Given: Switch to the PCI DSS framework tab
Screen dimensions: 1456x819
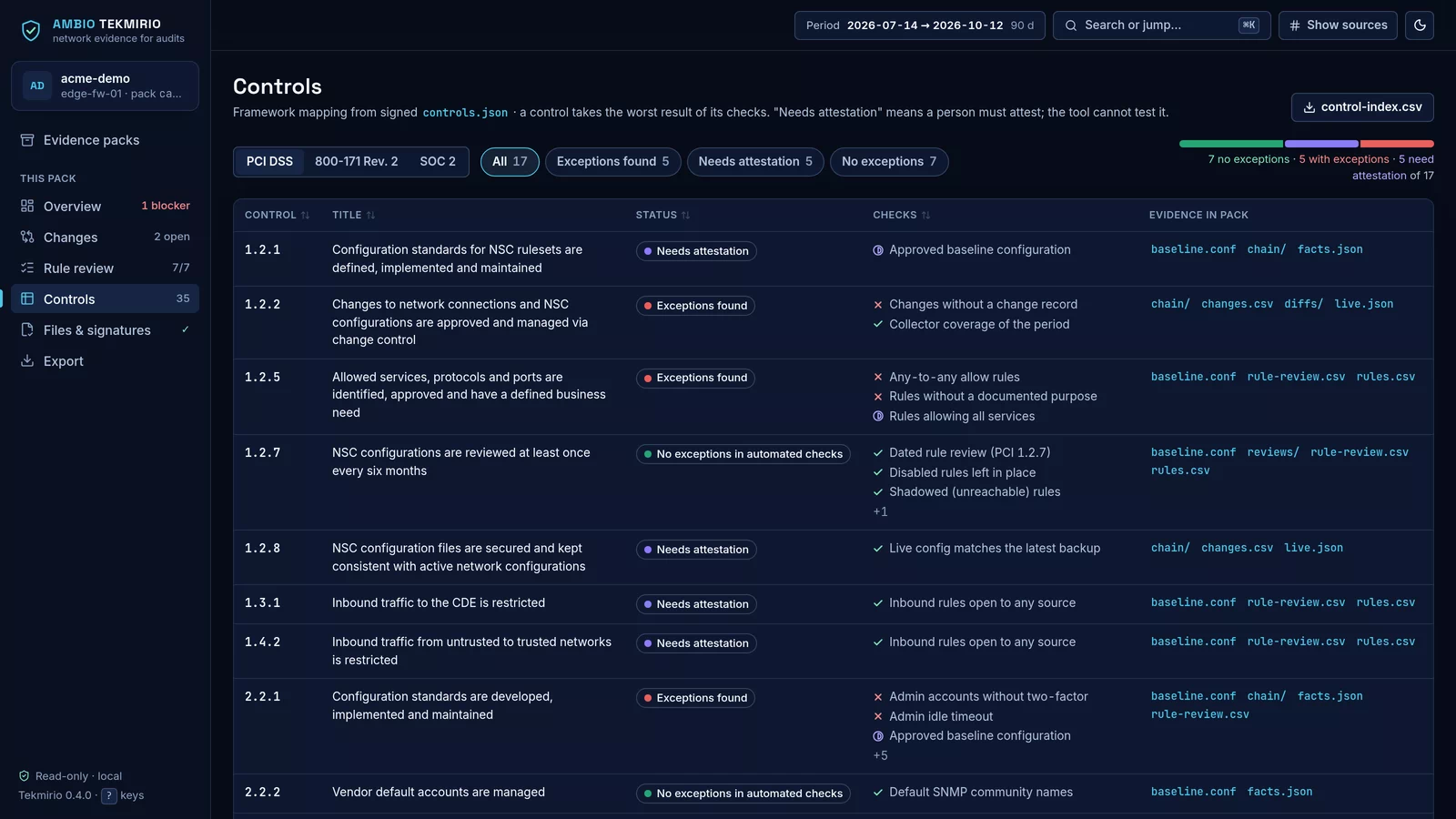Looking at the screenshot, I should pos(269,162).
